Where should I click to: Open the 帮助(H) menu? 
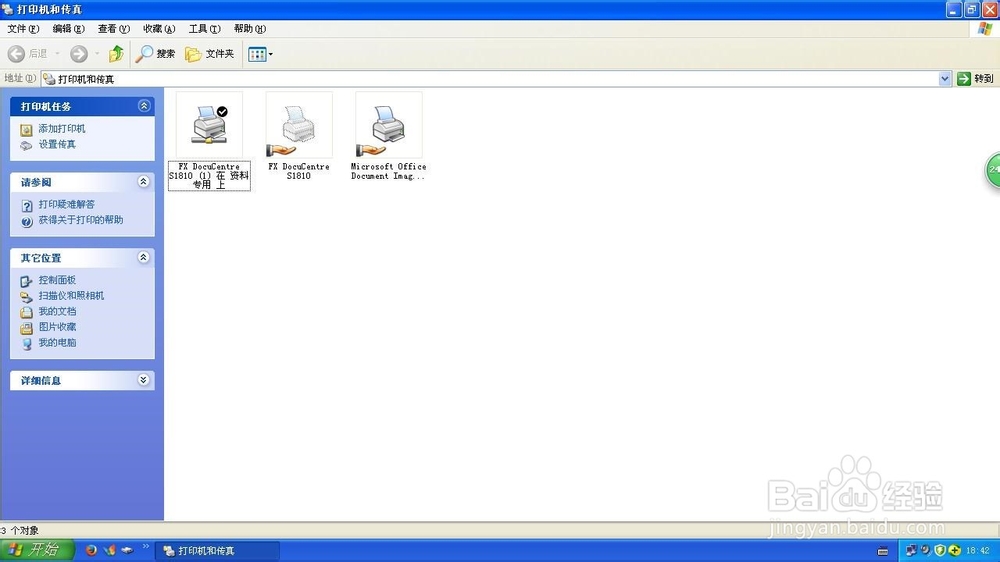[249, 29]
